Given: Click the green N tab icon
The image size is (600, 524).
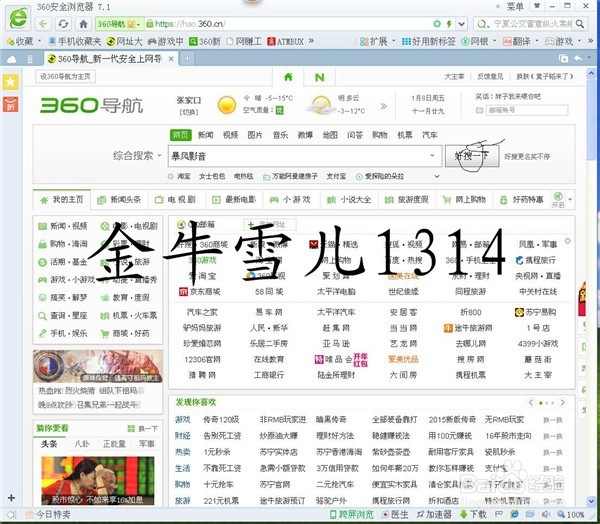Looking at the screenshot, I should click(x=319, y=77).
